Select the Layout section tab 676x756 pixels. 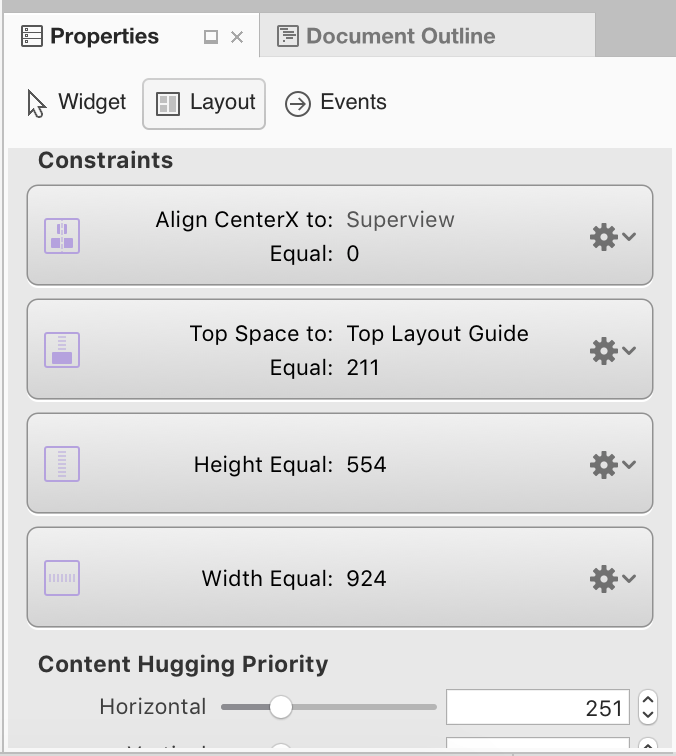pos(204,104)
